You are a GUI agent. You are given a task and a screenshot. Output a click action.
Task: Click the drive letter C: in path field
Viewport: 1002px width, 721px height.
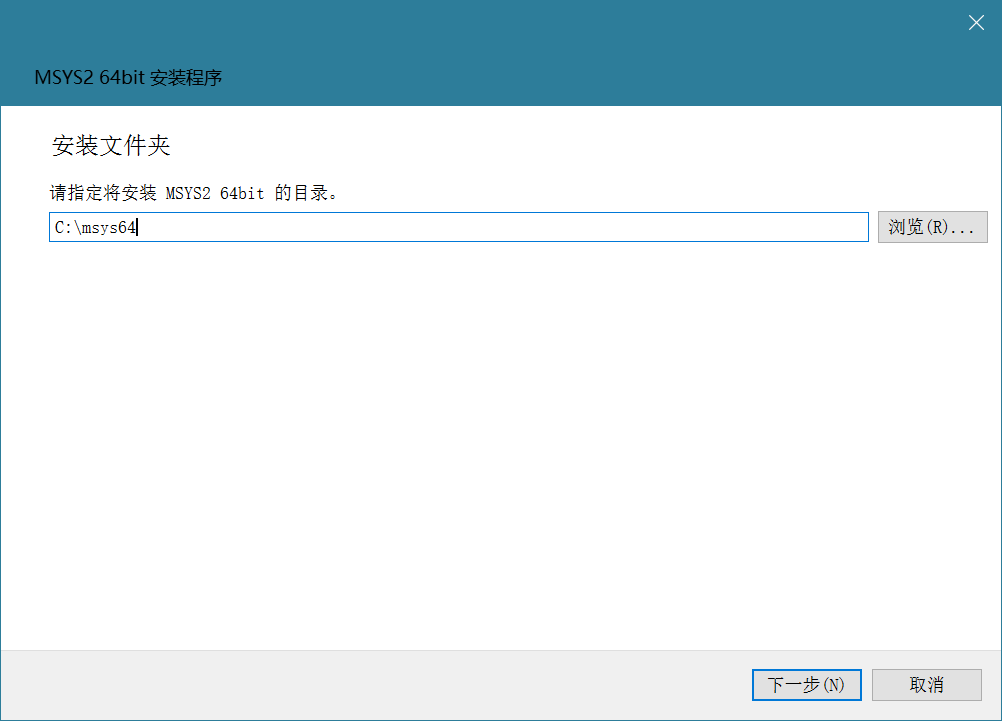(63, 228)
